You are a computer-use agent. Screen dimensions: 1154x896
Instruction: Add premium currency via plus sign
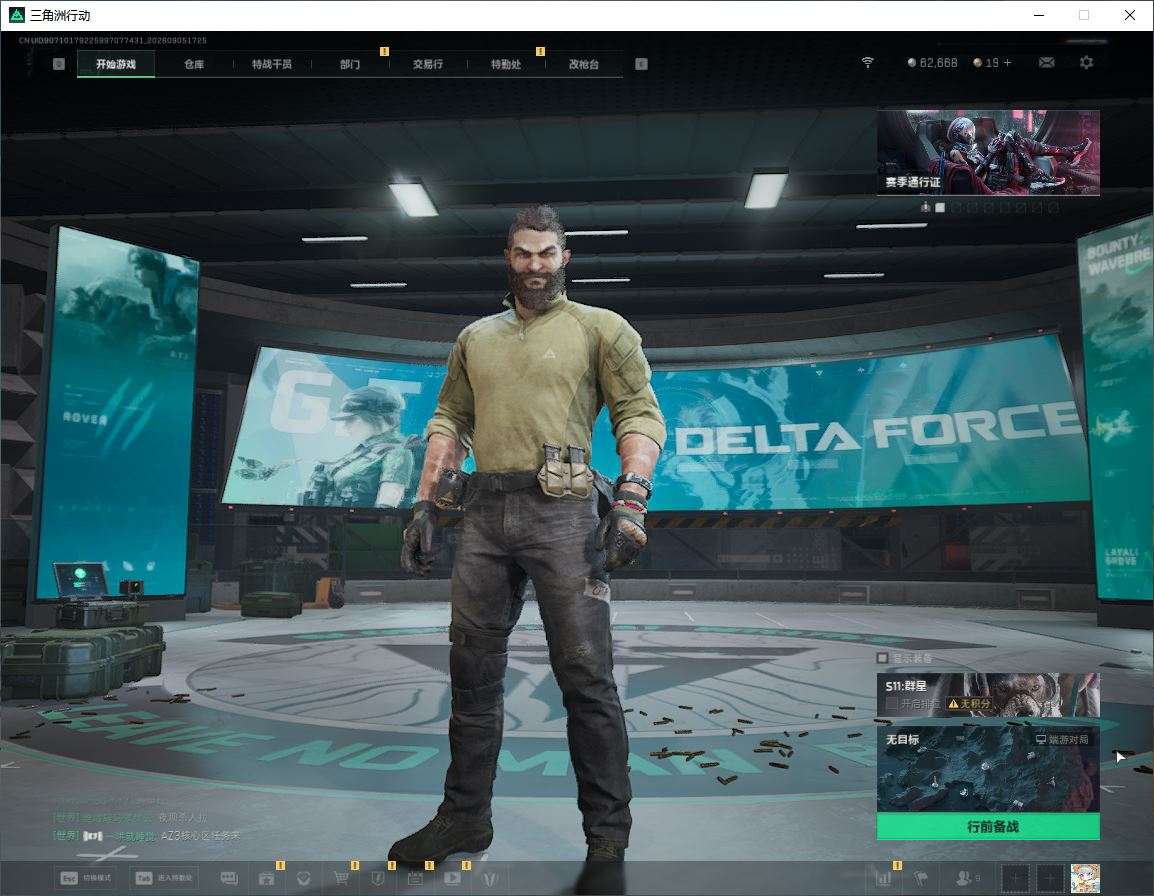click(1008, 63)
